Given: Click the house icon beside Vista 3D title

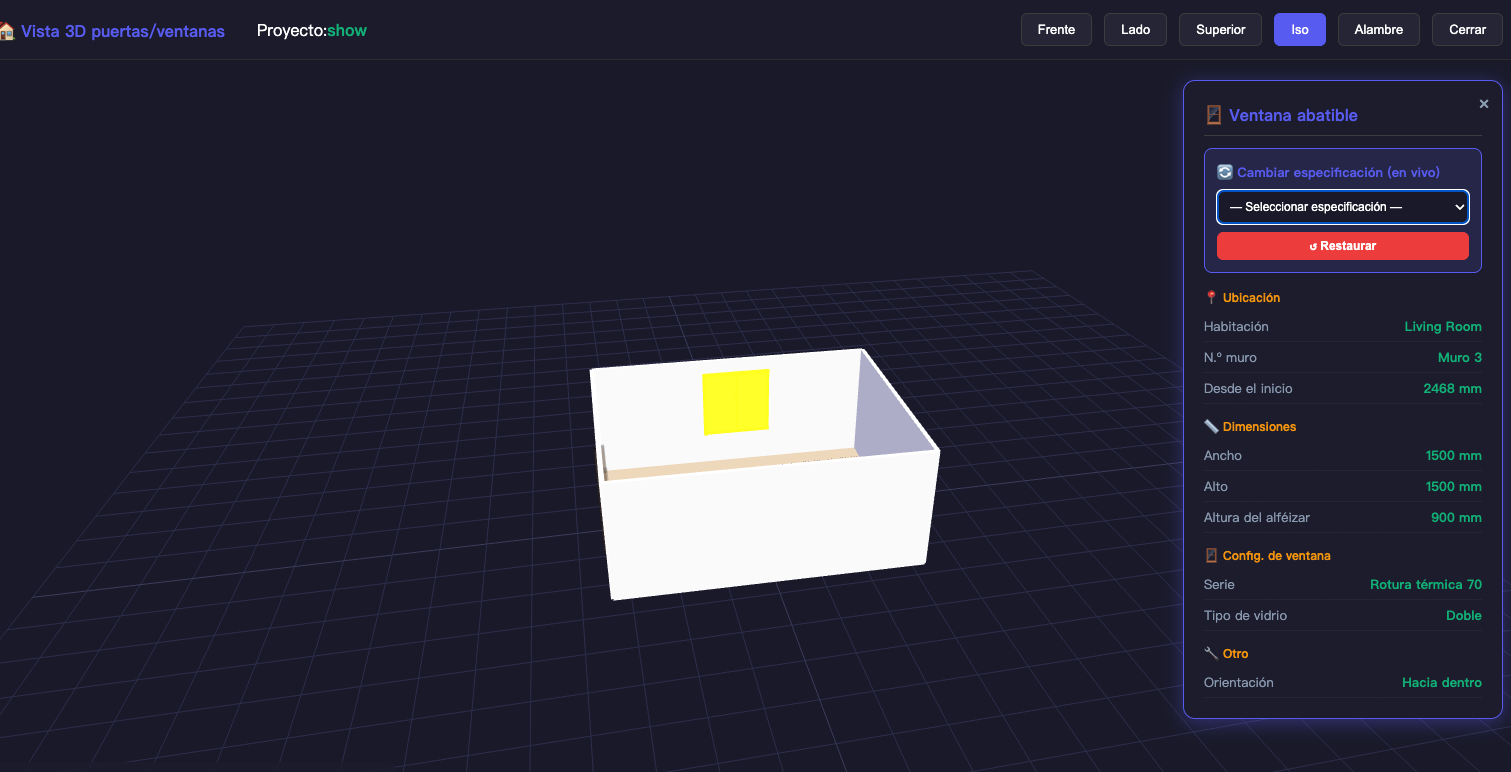Looking at the screenshot, I should [6, 31].
